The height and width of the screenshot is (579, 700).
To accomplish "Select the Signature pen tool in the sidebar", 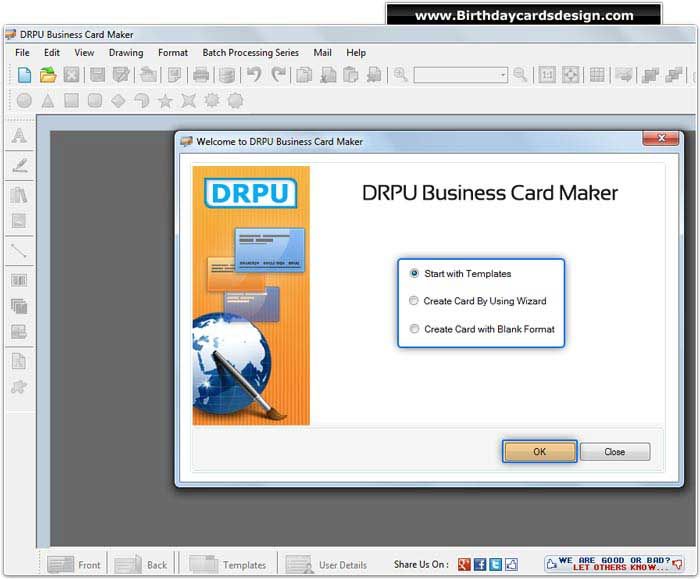I will 20,166.
